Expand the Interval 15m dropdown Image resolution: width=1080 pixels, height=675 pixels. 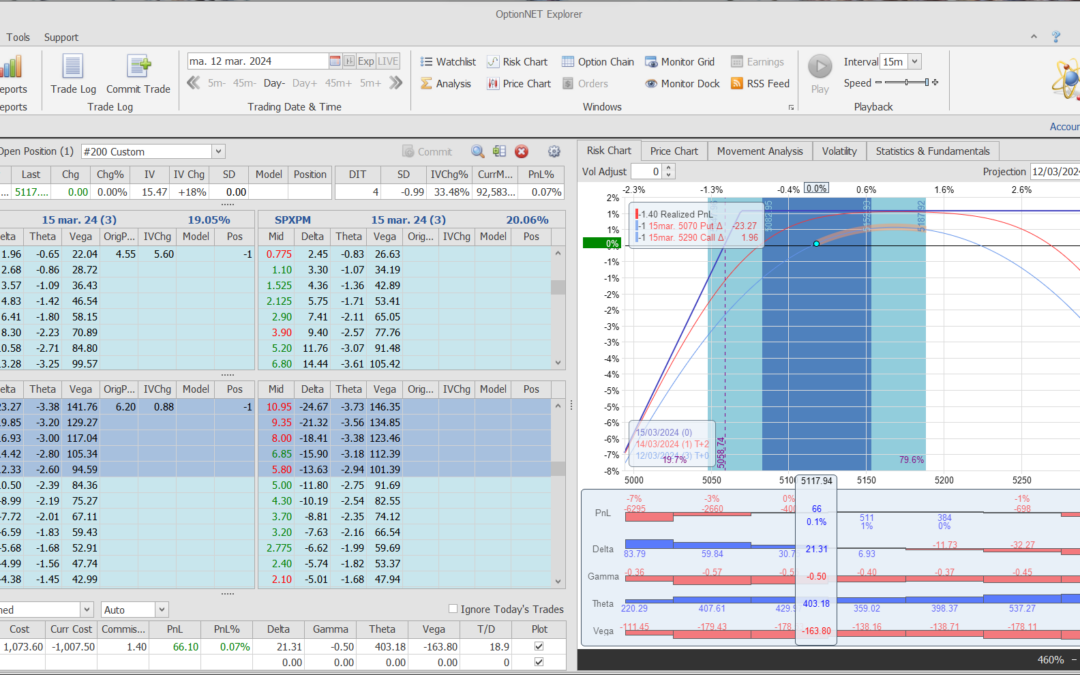pos(914,62)
